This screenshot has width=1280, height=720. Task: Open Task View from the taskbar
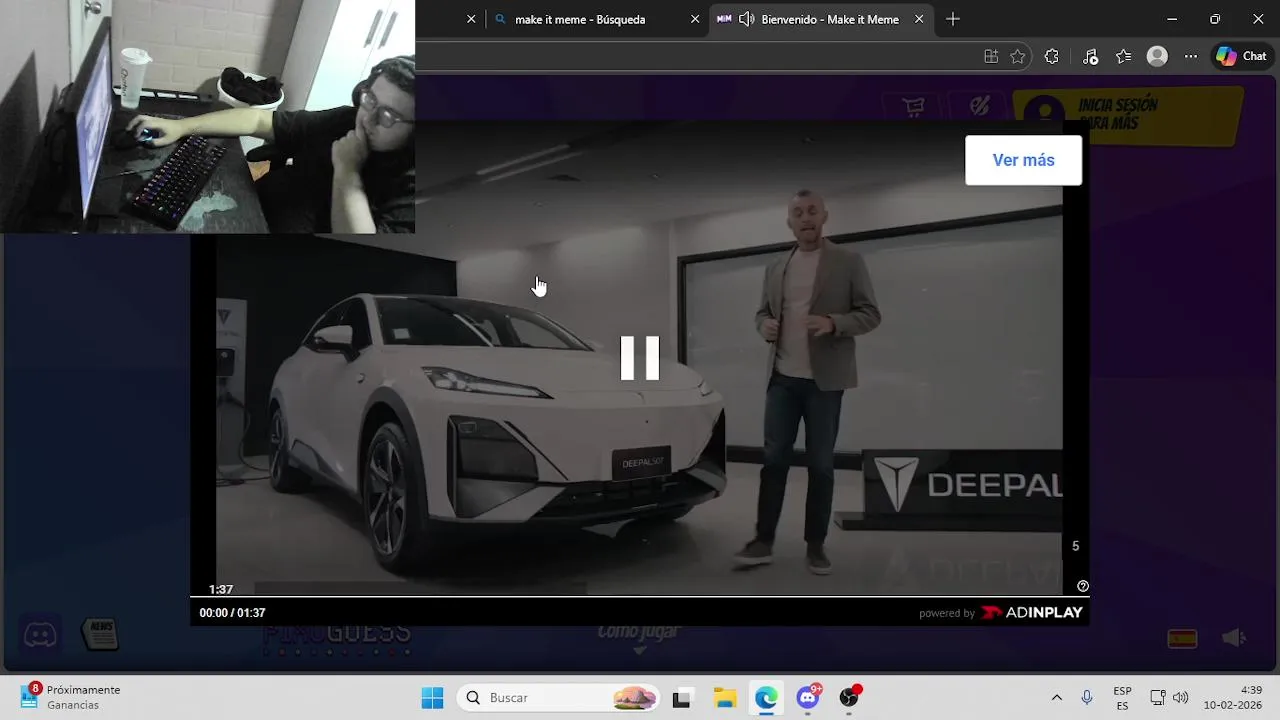coord(682,698)
